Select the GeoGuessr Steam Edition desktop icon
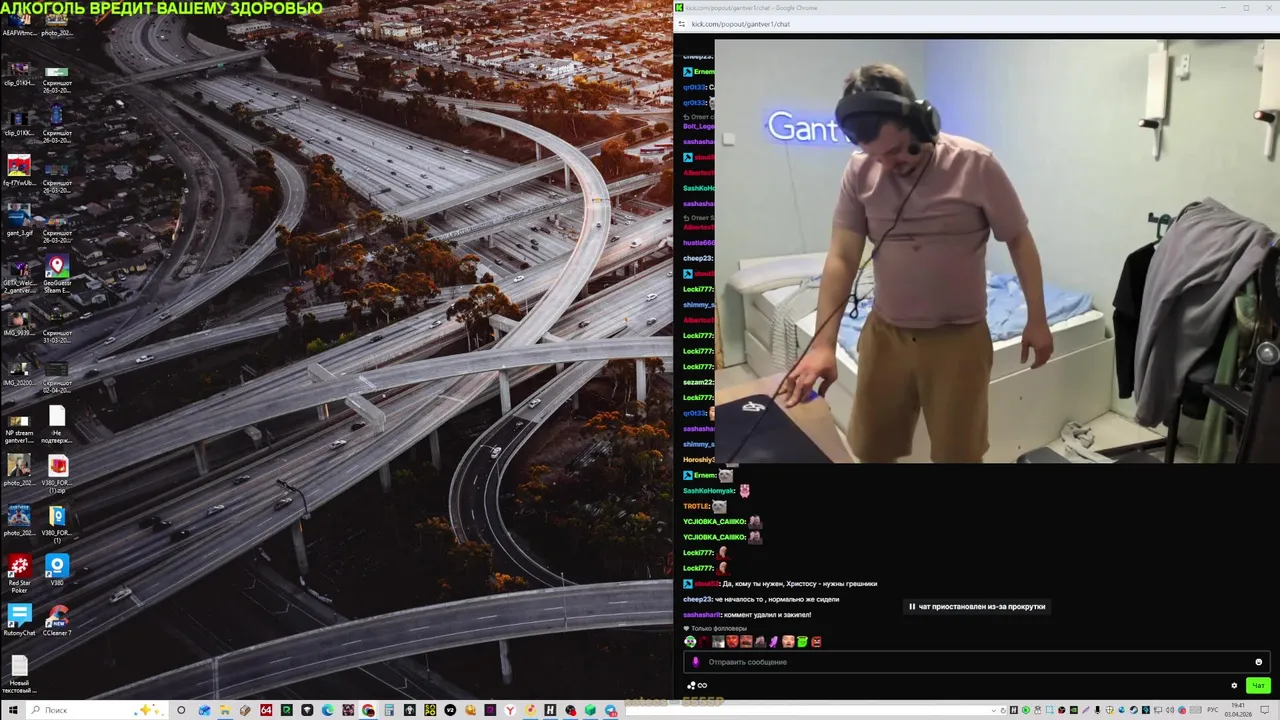 (x=57, y=270)
